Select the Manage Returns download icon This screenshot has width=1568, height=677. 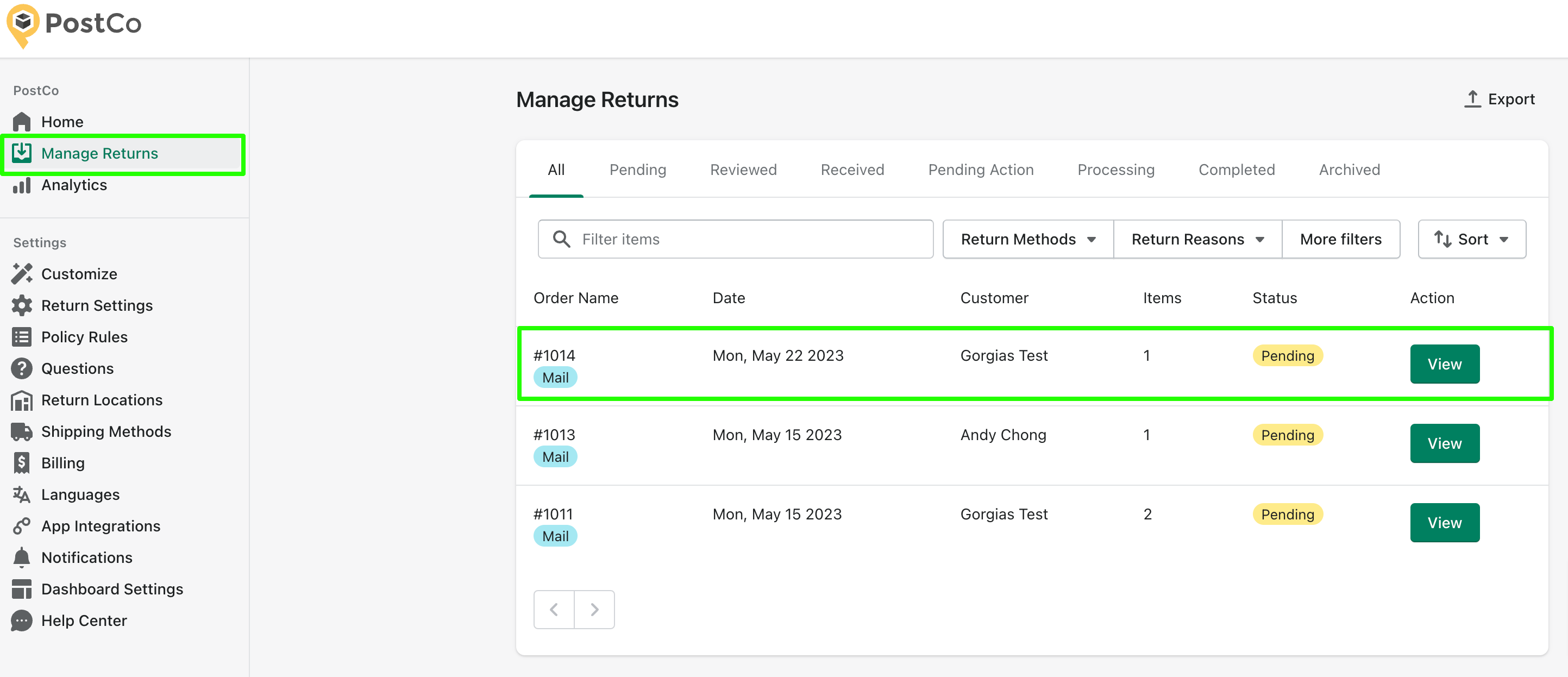click(21, 153)
